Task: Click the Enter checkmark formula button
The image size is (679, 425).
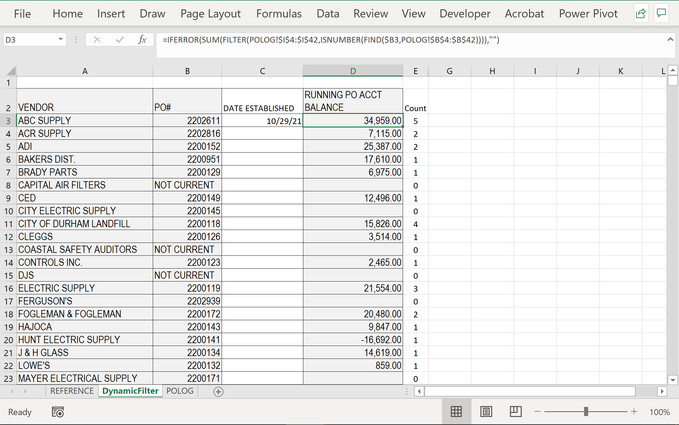Action: point(120,40)
